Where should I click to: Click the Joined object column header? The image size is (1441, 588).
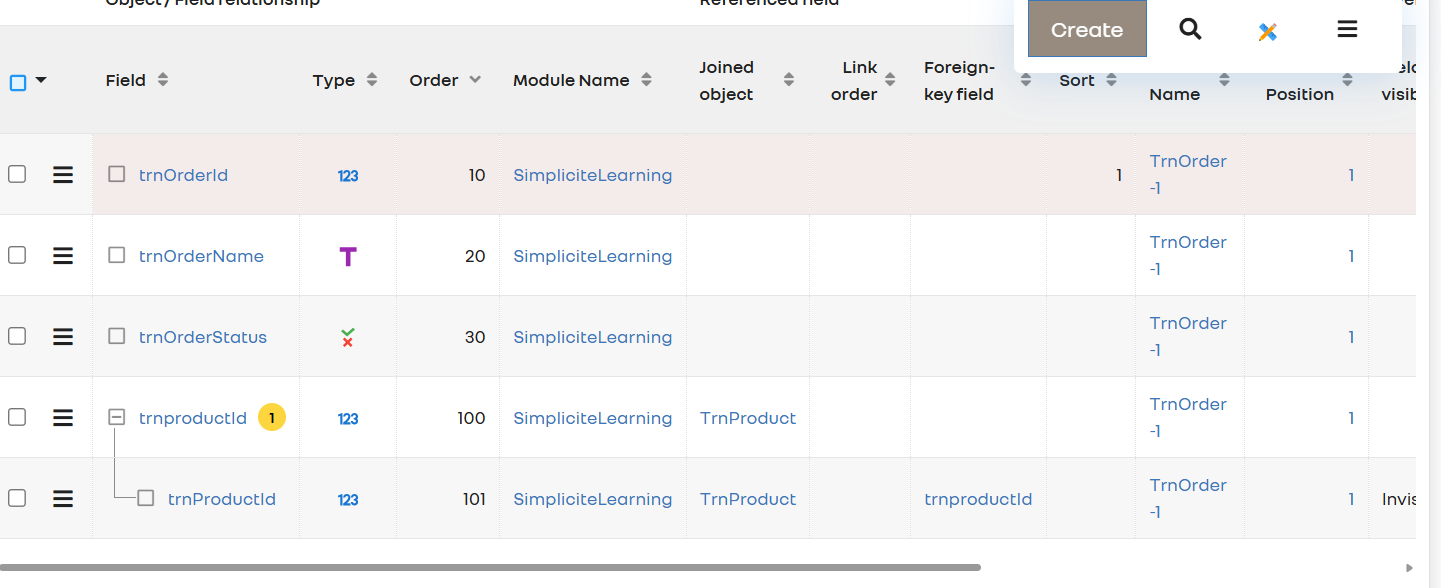726,80
